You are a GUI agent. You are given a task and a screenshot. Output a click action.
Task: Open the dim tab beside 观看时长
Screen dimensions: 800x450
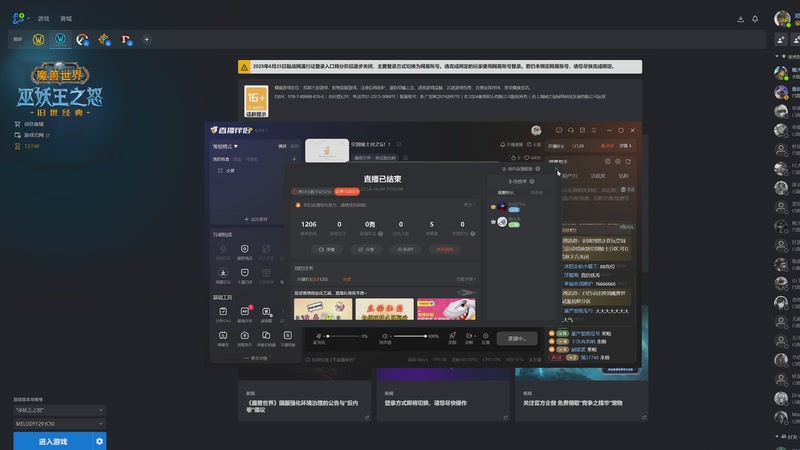point(537,193)
